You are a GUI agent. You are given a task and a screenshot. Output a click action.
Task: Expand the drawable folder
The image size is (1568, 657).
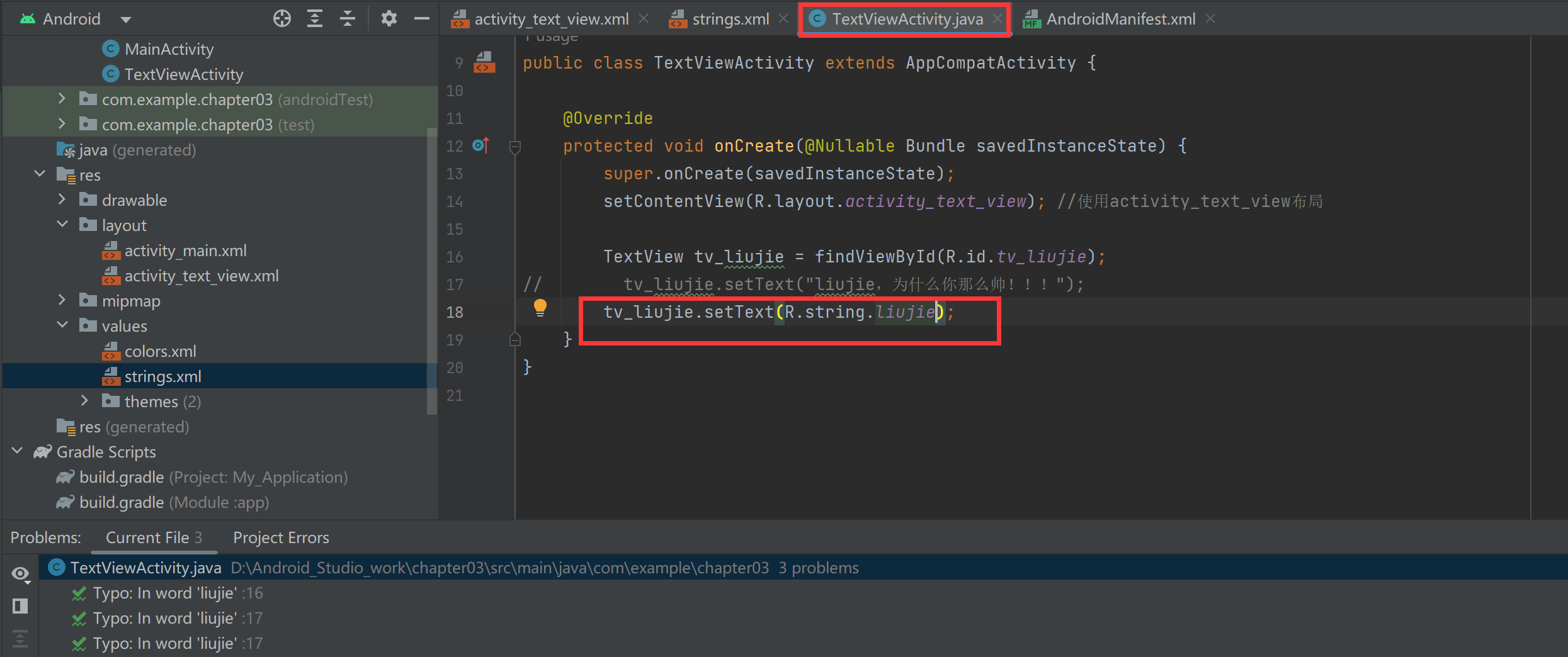click(x=61, y=199)
